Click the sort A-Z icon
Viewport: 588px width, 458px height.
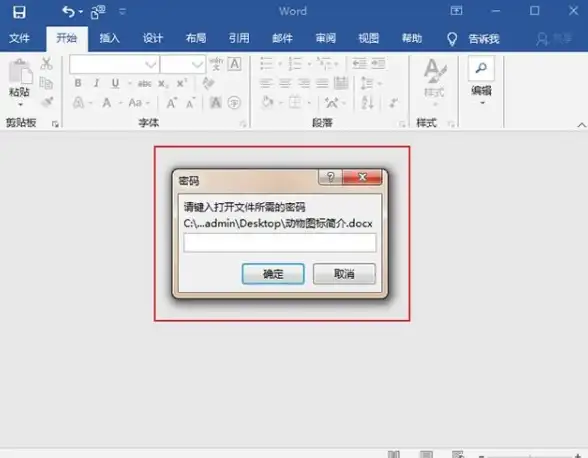pyautogui.click(x=367, y=102)
